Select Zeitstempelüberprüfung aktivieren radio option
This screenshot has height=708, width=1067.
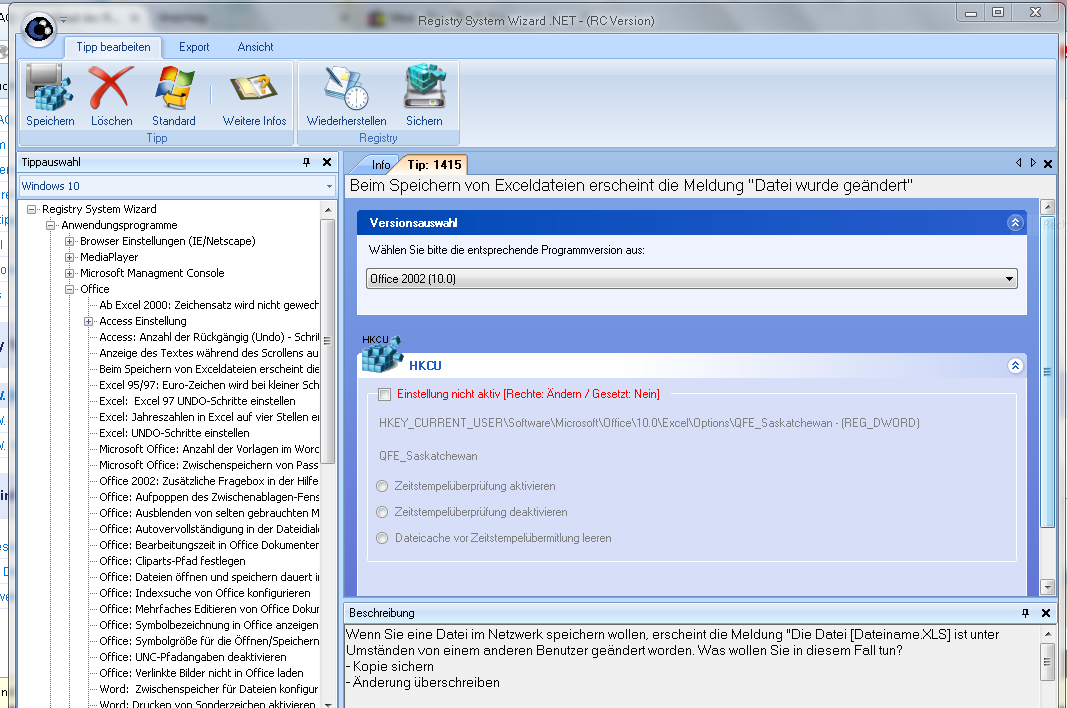[x=382, y=486]
